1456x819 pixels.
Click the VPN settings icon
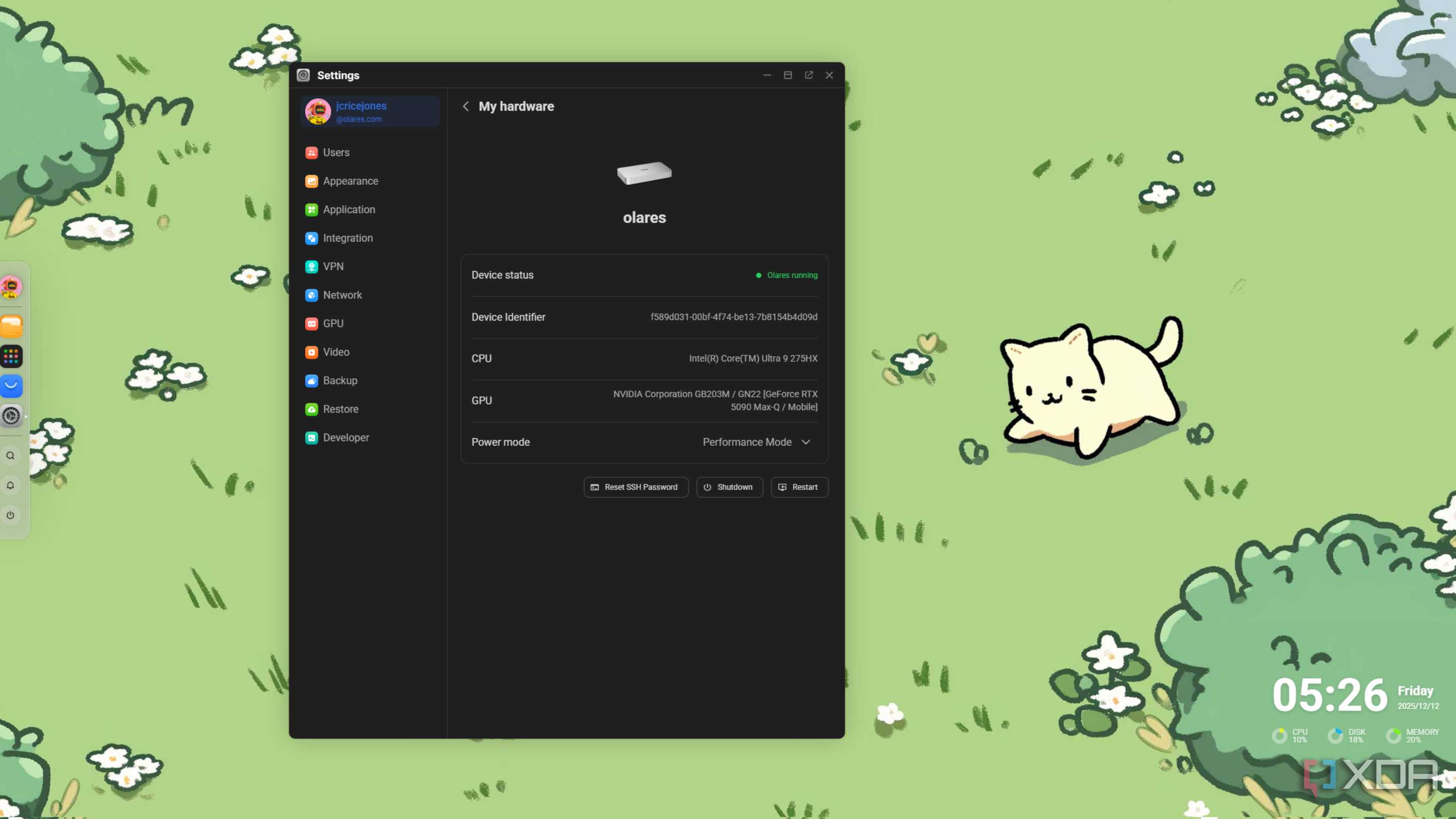(311, 267)
